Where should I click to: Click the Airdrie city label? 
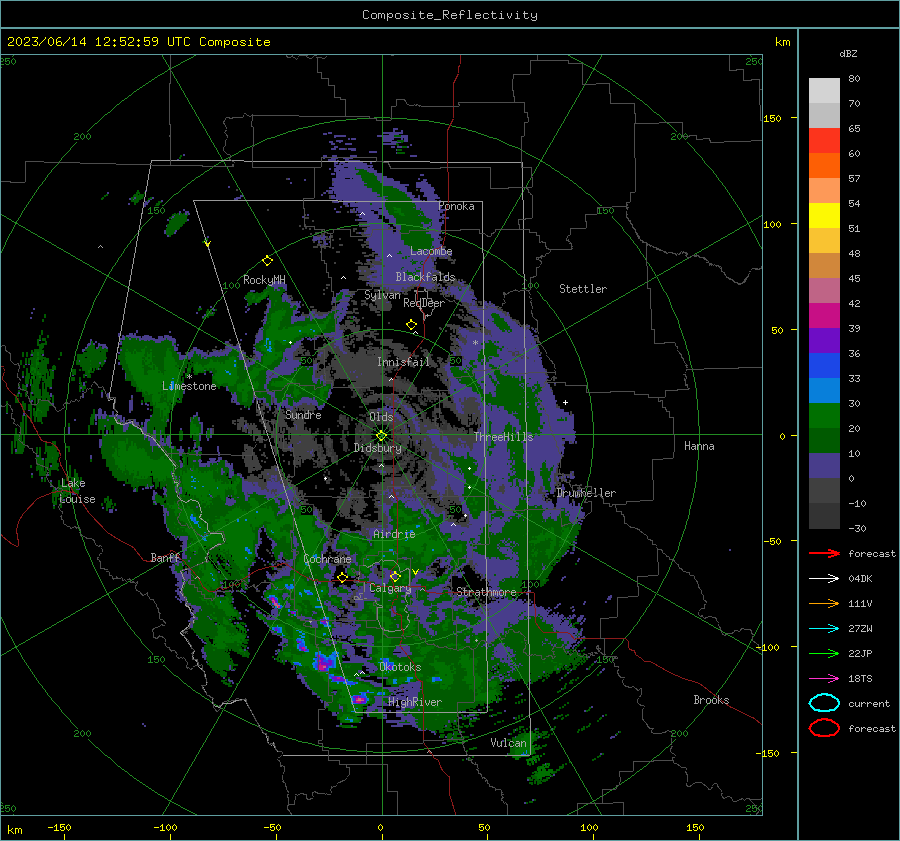click(x=394, y=534)
